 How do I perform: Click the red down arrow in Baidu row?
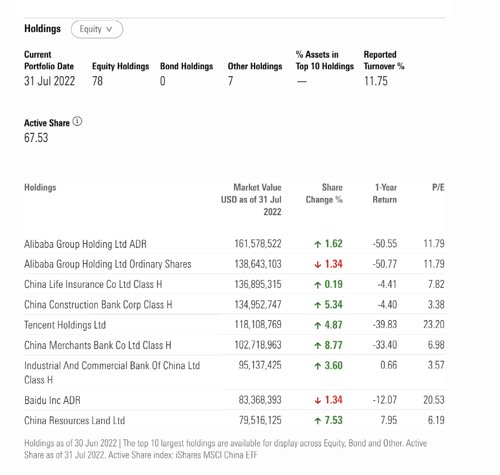click(x=317, y=400)
